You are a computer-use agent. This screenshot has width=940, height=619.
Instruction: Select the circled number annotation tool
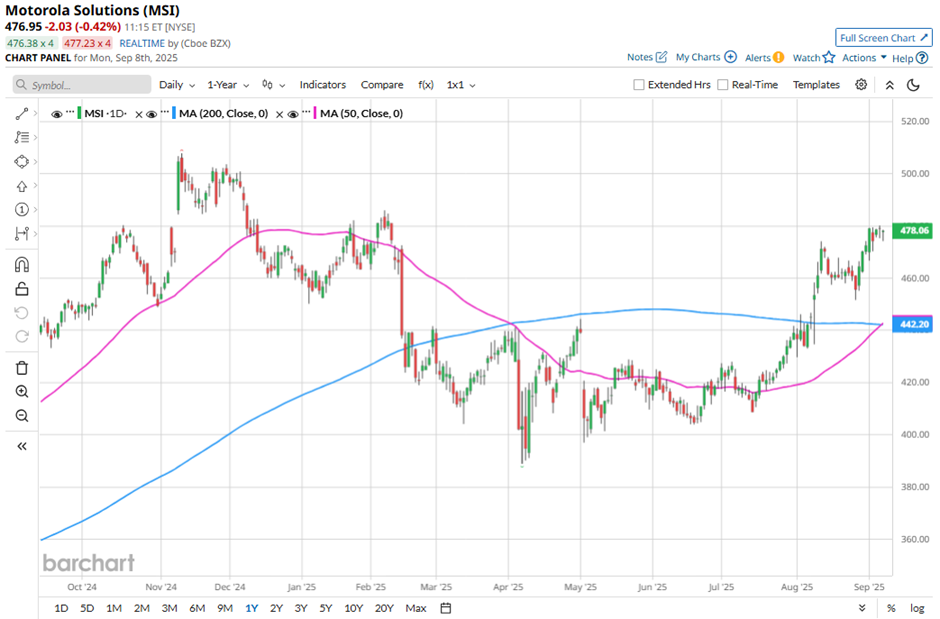point(22,209)
